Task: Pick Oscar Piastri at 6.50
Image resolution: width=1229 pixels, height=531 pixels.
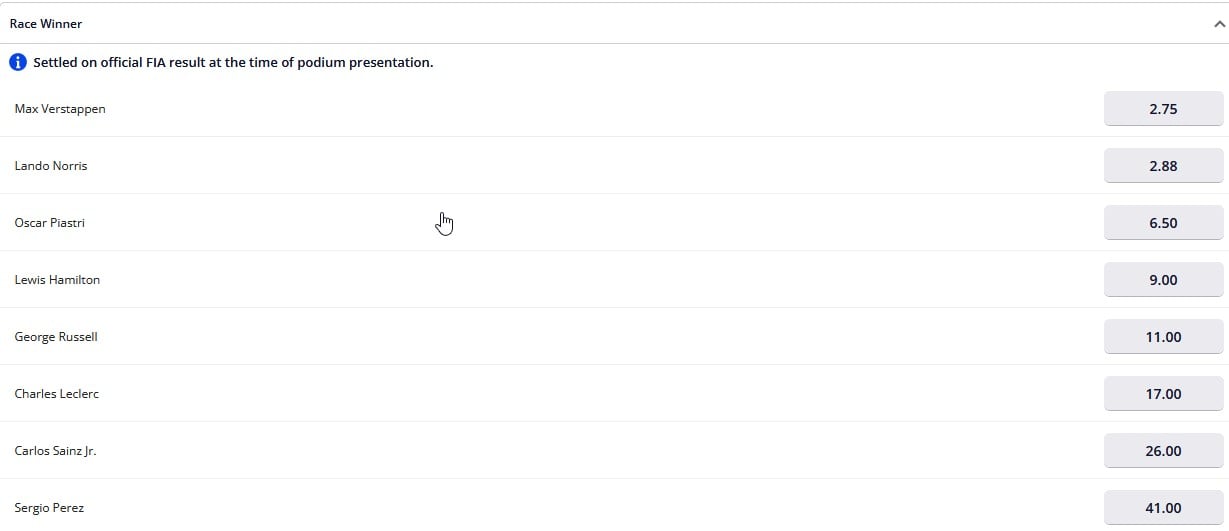Action: coord(1163,223)
